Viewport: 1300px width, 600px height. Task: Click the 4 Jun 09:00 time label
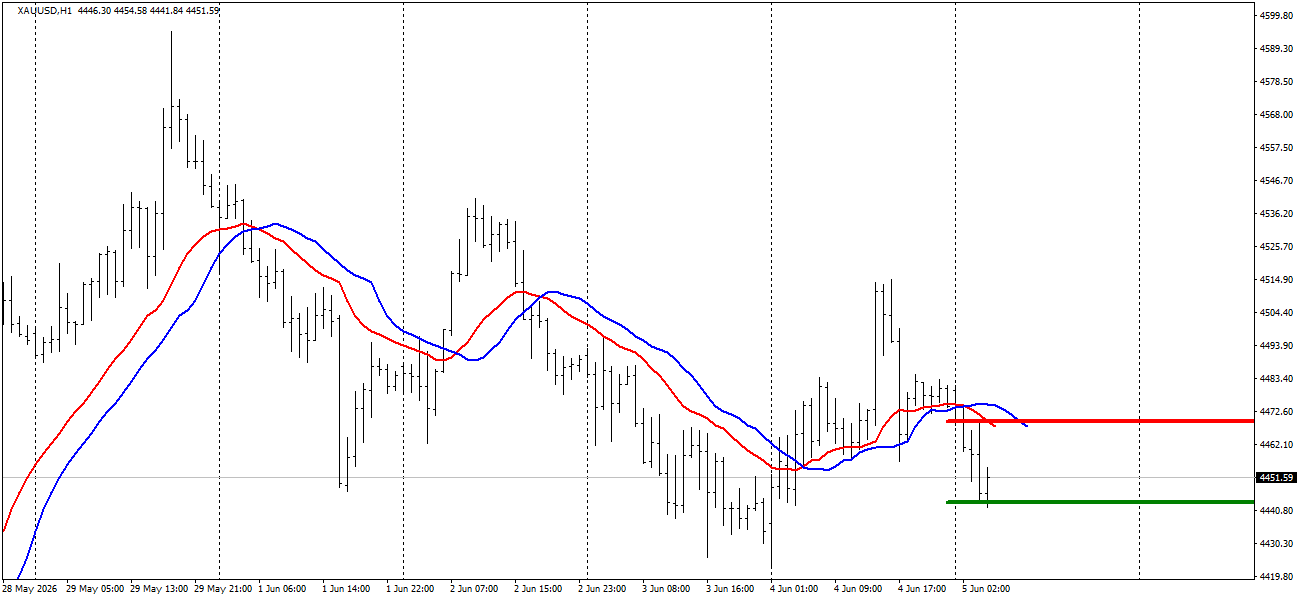[858, 589]
